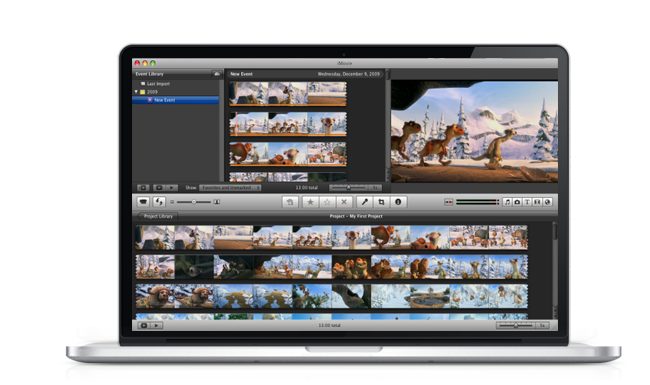Select third event clip filmstrip
This screenshot has width=650, height=385.
click(x=288, y=154)
